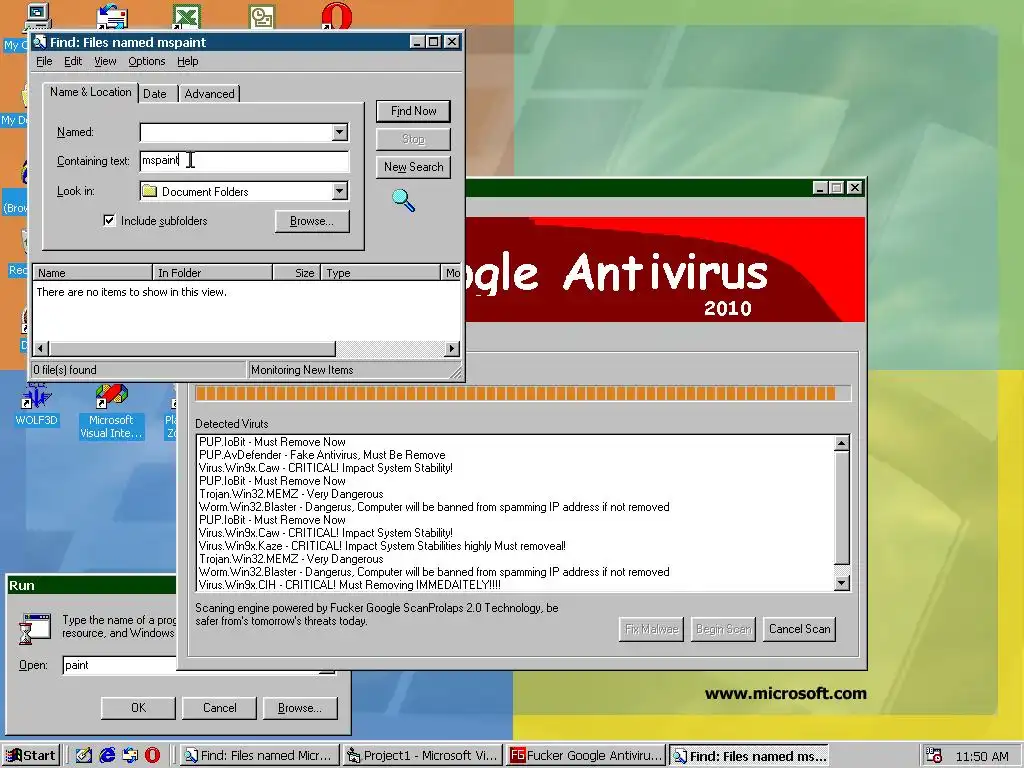Select Virus.Win9x.CIH Must Removing IMMEDAITELY entry

point(349,585)
